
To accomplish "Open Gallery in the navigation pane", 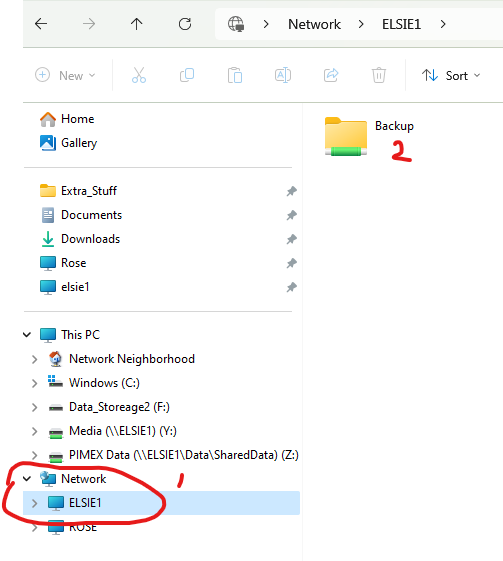I will coord(69,143).
